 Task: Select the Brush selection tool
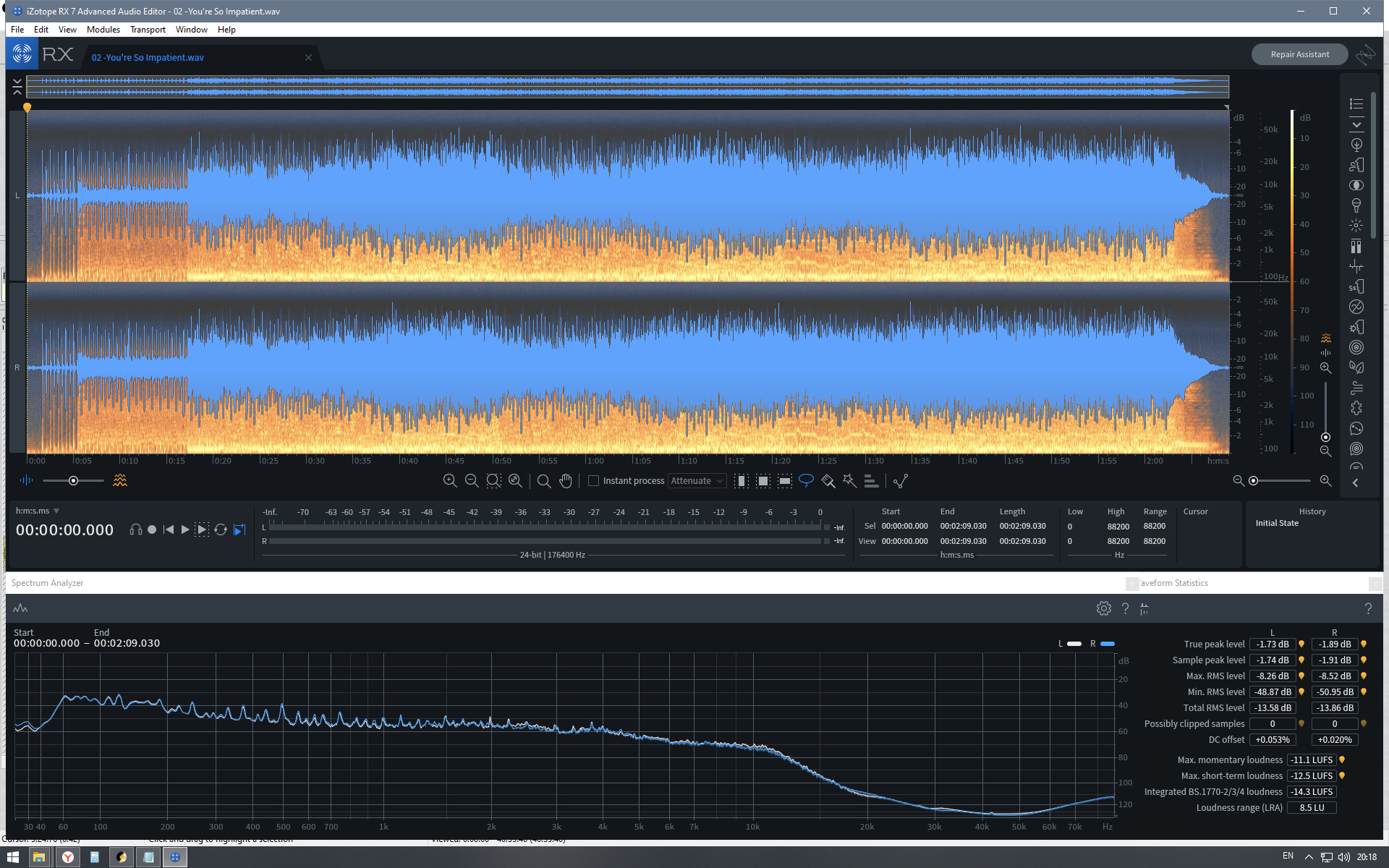[828, 480]
